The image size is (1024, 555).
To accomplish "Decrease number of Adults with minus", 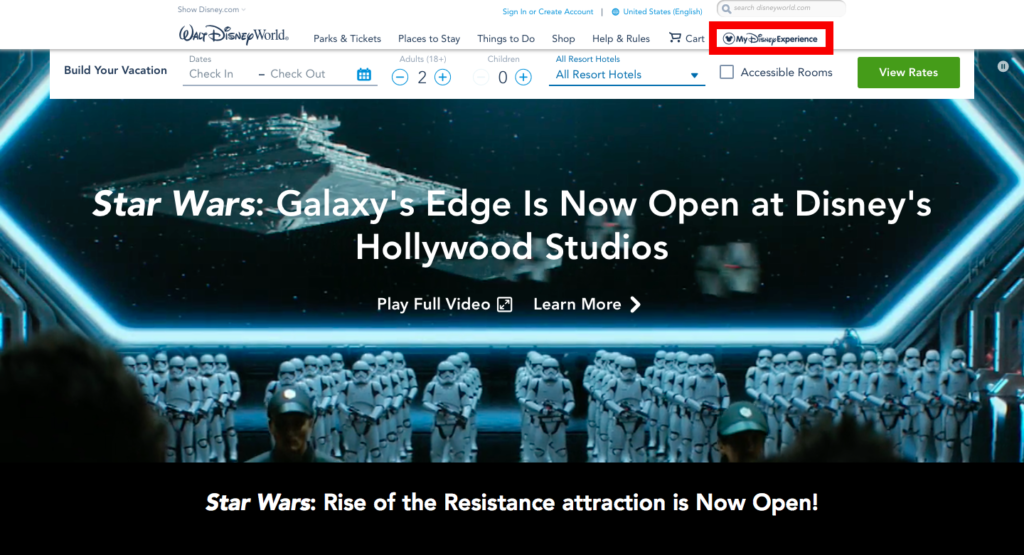I will click(x=400, y=77).
